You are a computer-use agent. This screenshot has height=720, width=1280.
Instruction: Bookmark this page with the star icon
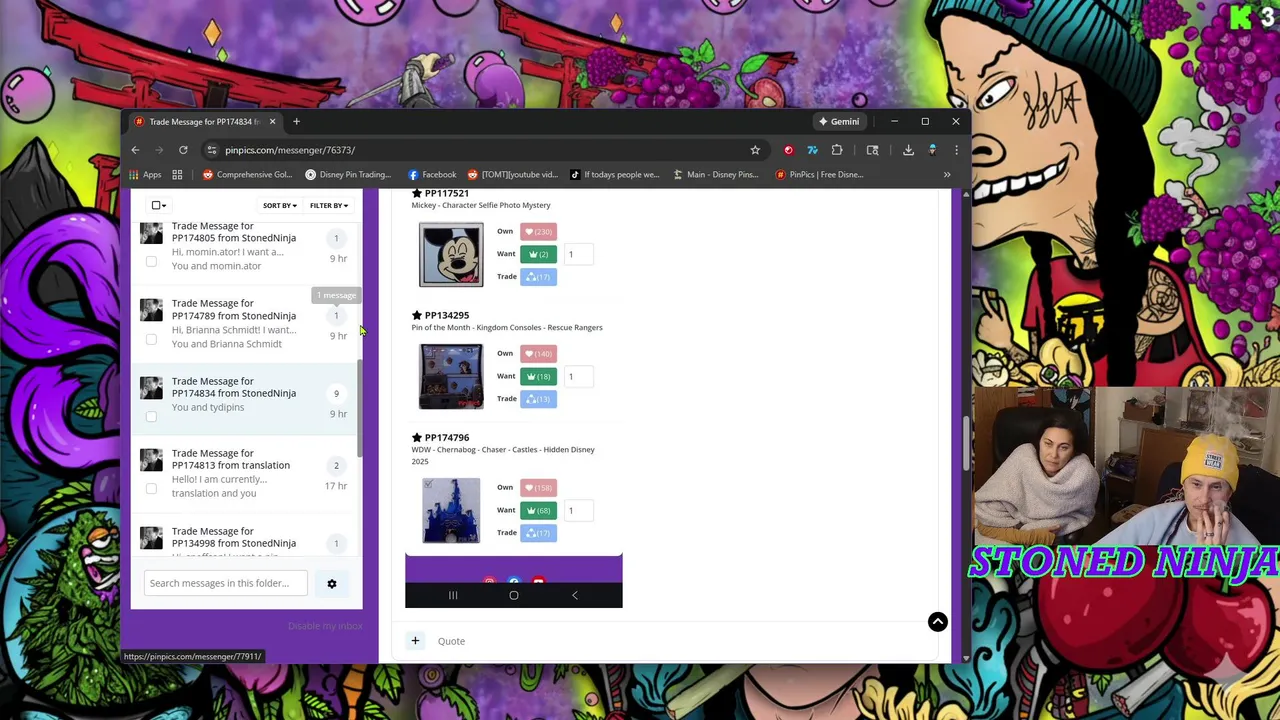point(755,150)
